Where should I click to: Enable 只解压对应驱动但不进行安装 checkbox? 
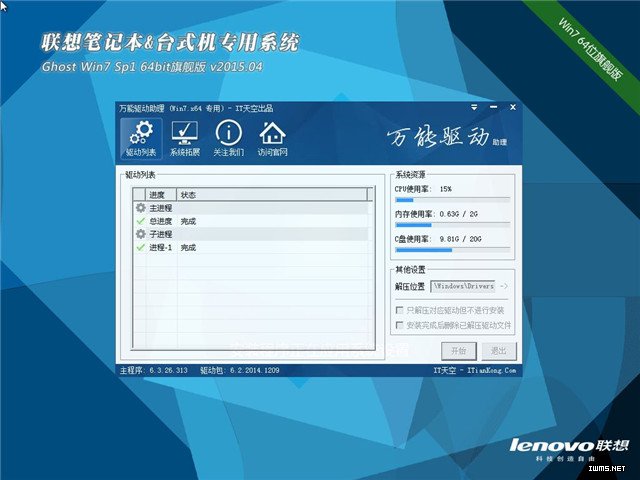(400, 310)
